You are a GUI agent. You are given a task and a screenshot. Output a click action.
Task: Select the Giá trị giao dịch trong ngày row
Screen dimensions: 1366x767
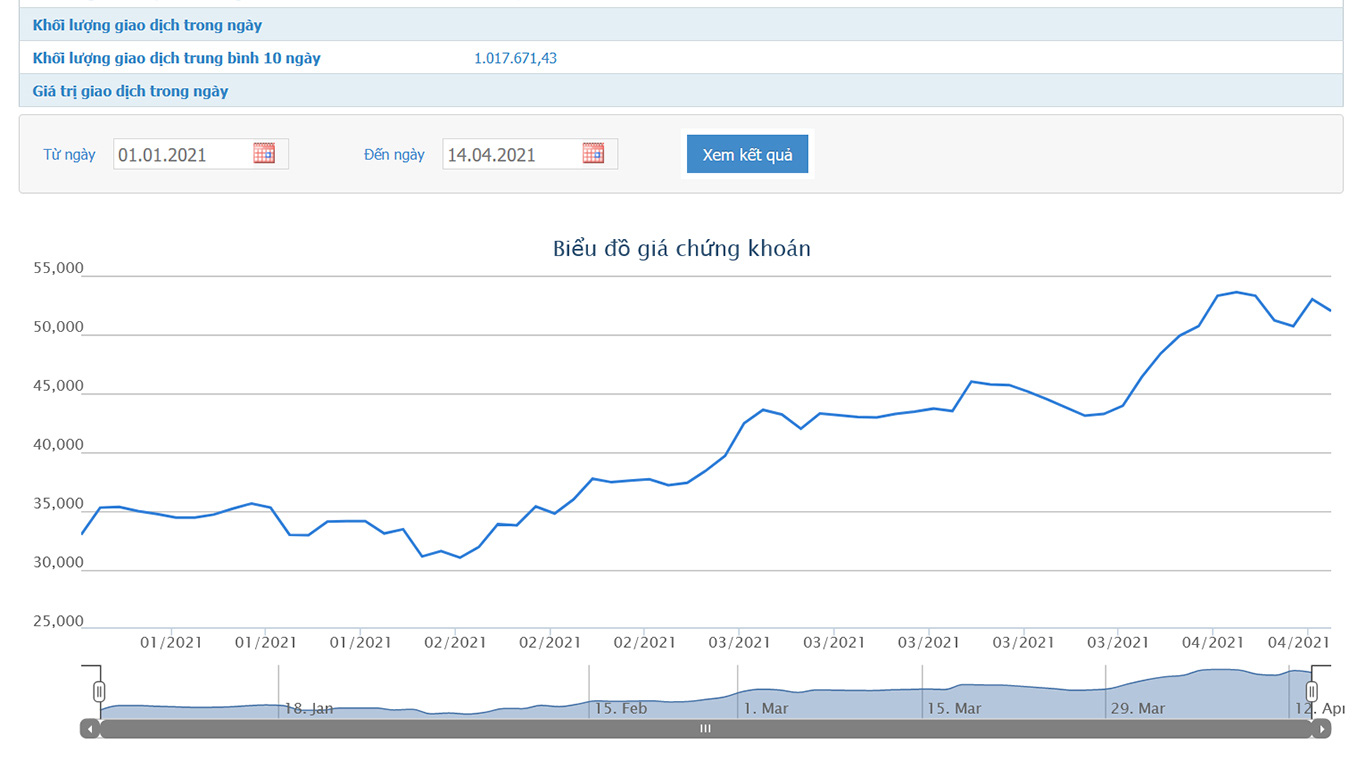[131, 91]
